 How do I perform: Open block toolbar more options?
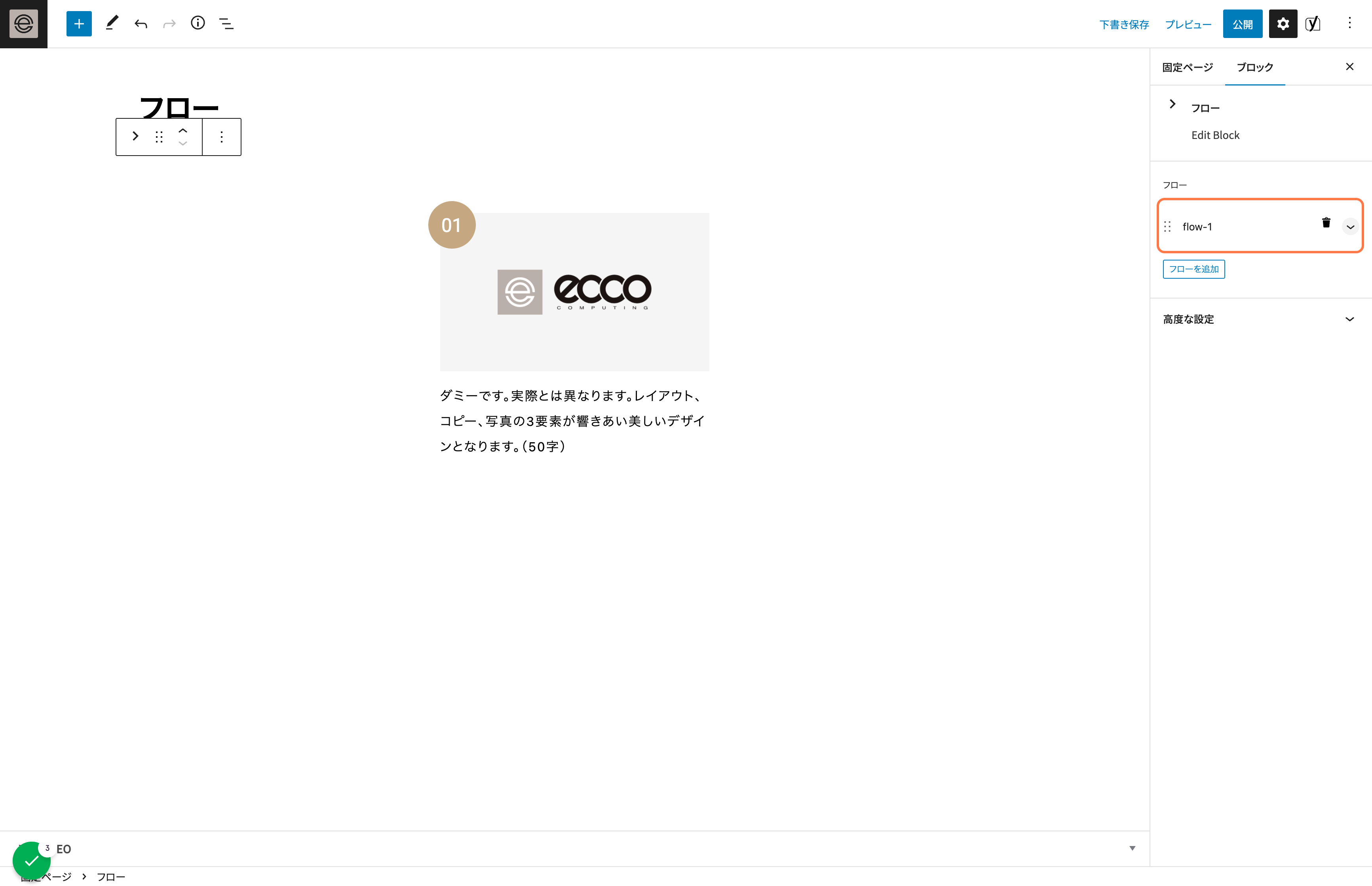click(x=222, y=137)
